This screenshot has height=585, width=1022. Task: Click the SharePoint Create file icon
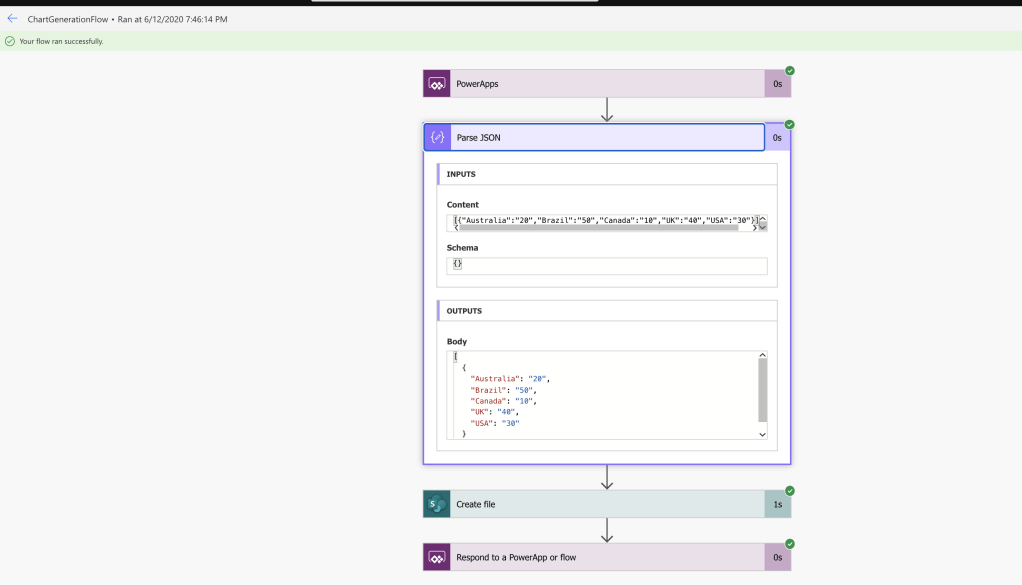pyautogui.click(x=437, y=504)
